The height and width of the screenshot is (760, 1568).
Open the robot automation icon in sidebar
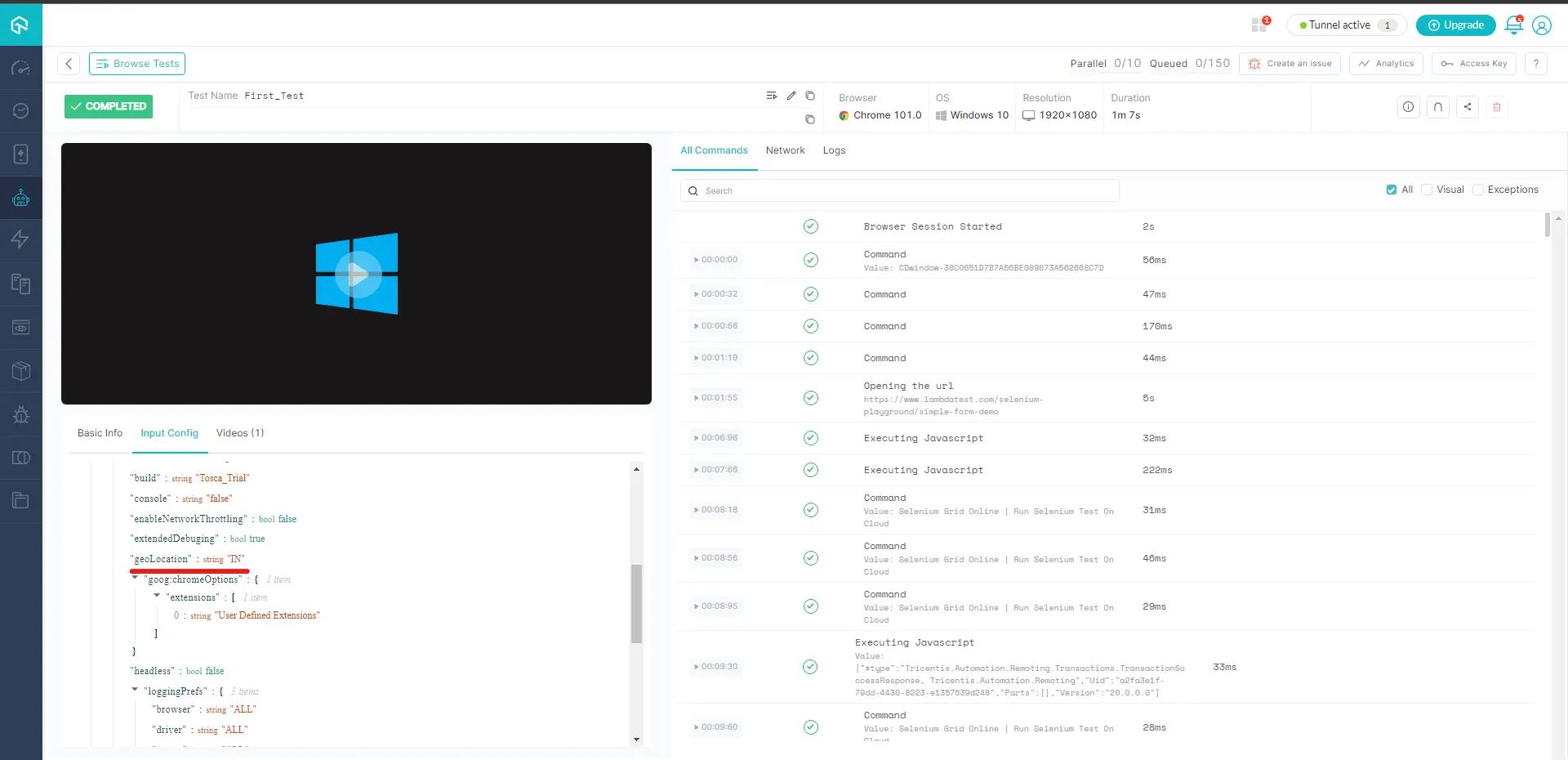(21, 198)
